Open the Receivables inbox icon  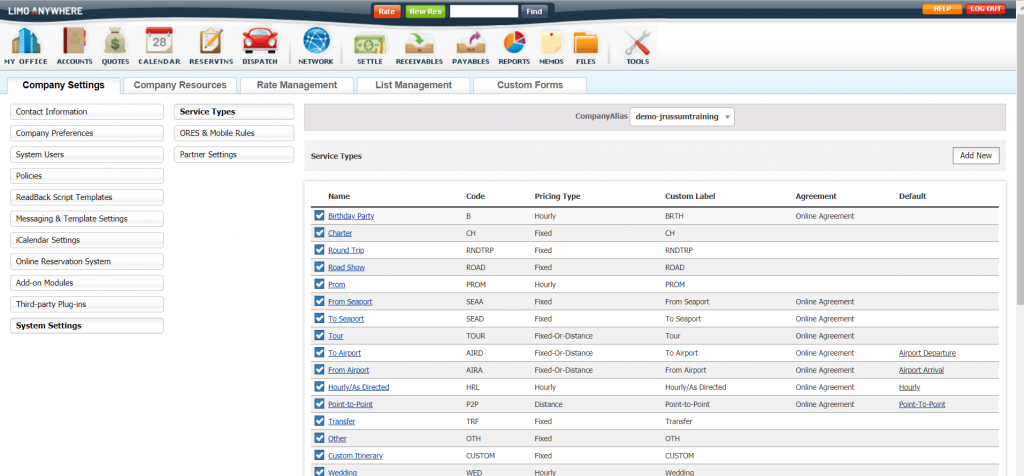(x=419, y=46)
